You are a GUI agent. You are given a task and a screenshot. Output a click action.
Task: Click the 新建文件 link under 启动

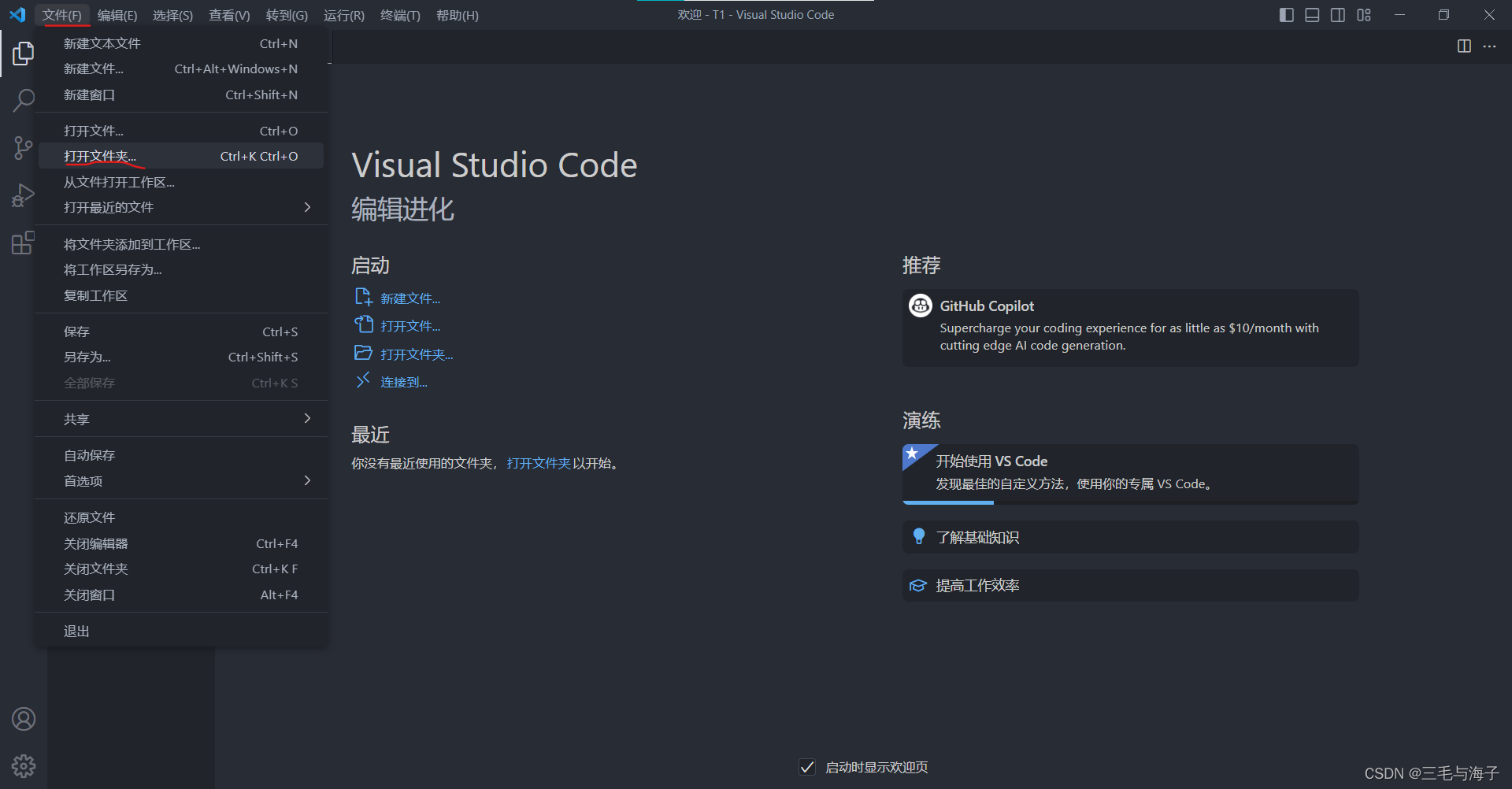pyautogui.click(x=409, y=298)
